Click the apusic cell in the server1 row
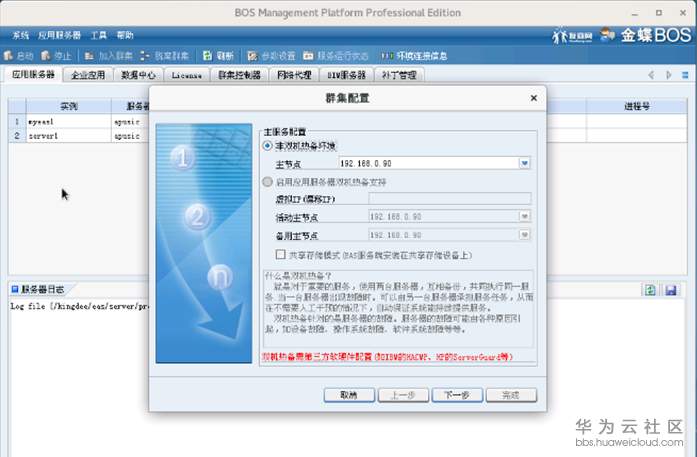This screenshot has height=457, width=697. pyautogui.click(x=130, y=136)
